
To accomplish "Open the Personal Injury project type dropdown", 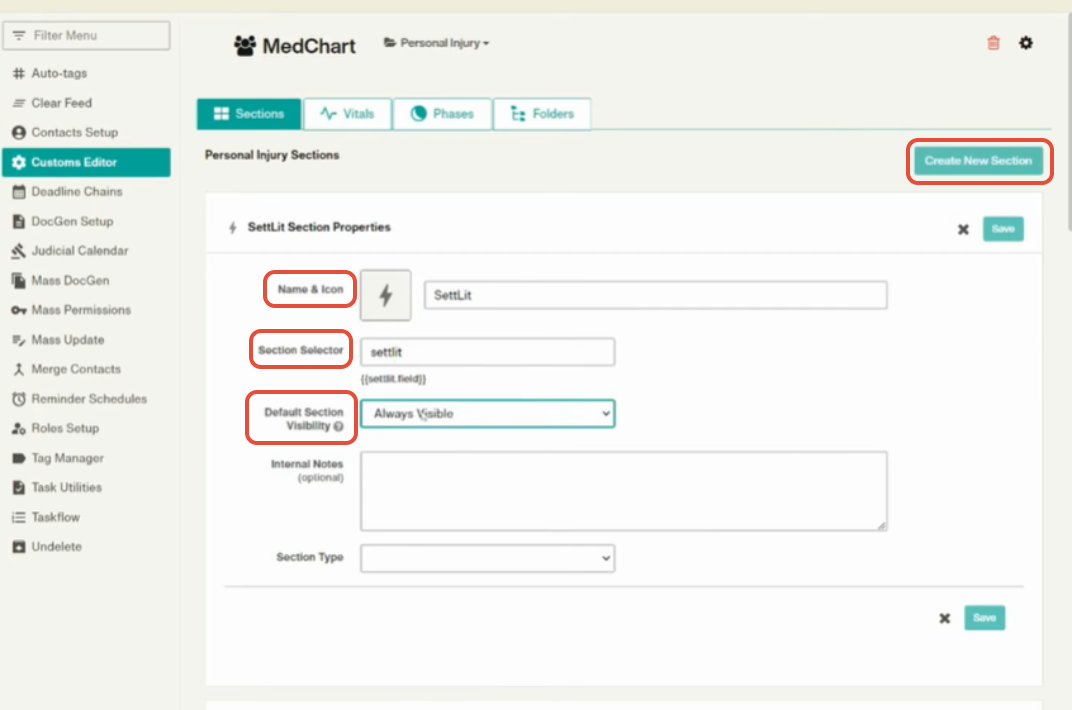I will (x=436, y=43).
